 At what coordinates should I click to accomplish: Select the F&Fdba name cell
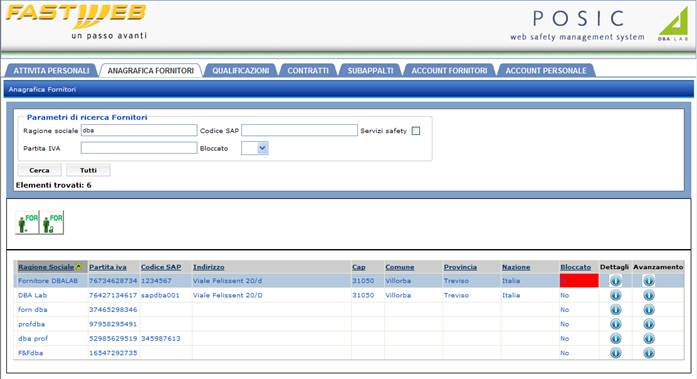tap(31, 353)
